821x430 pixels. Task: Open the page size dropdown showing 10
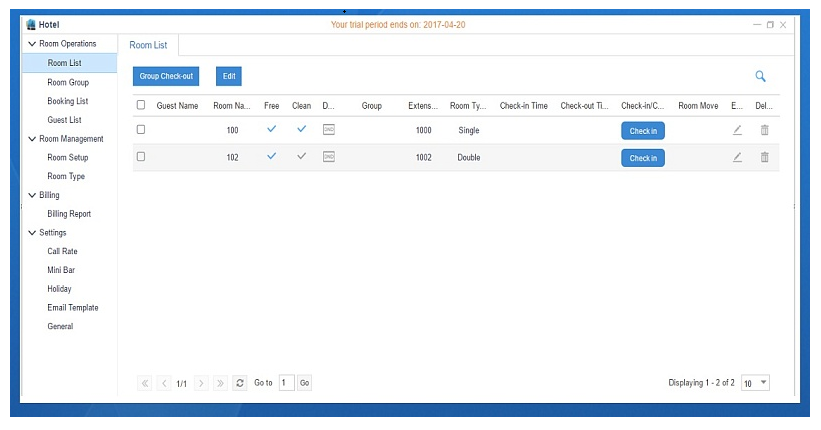[x=756, y=383]
